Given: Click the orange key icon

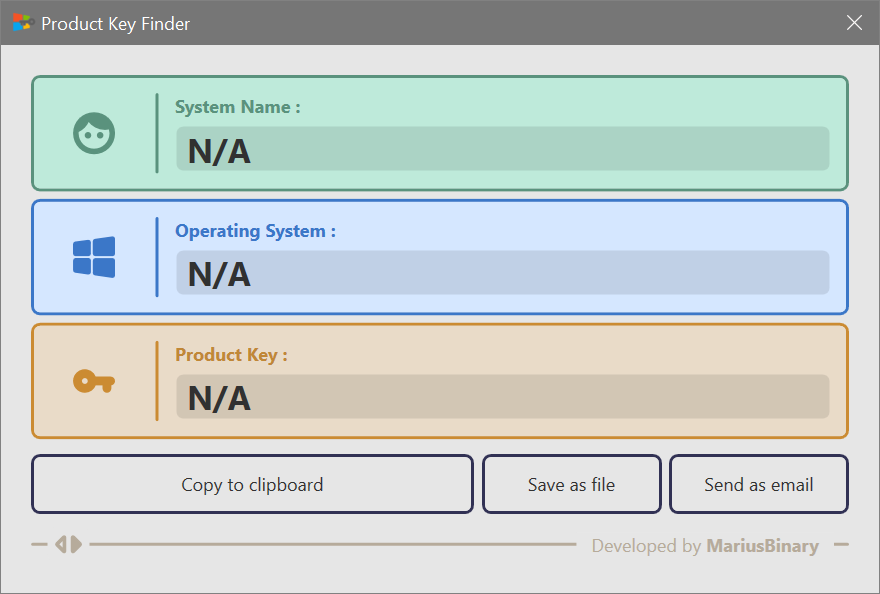Looking at the screenshot, I should (94, 381).
